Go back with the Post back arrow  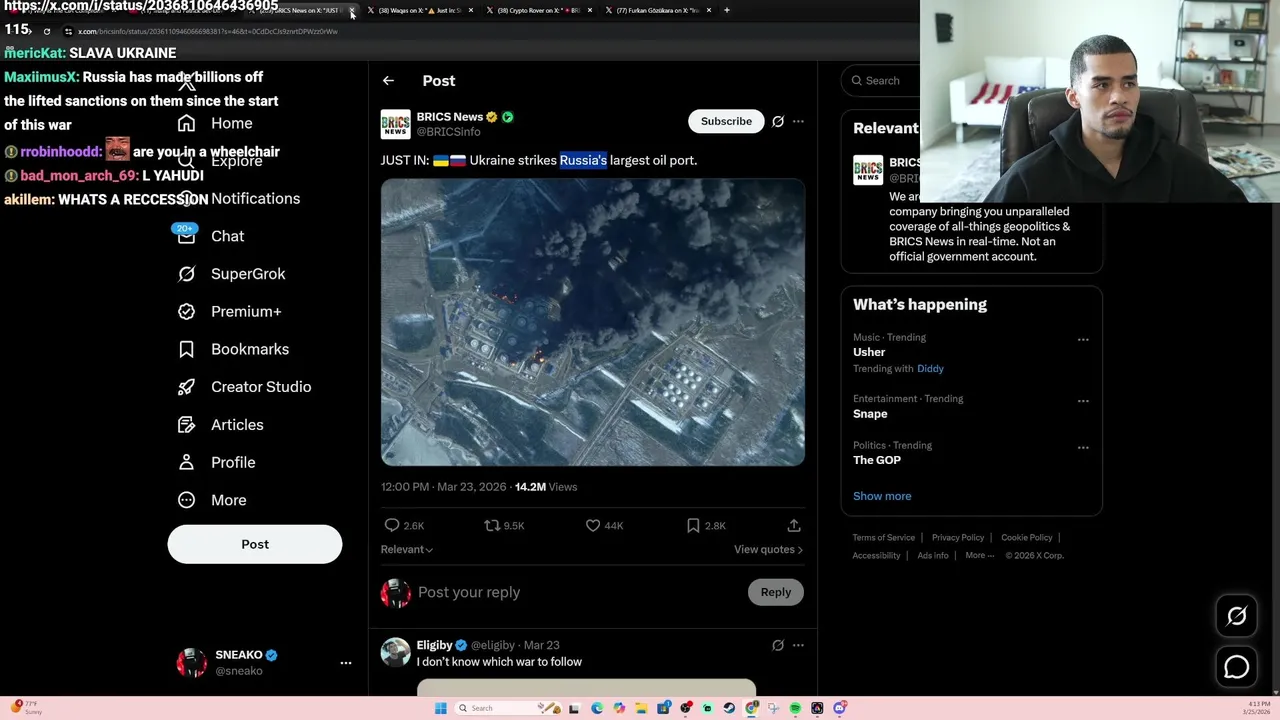[x=388, y=81]
